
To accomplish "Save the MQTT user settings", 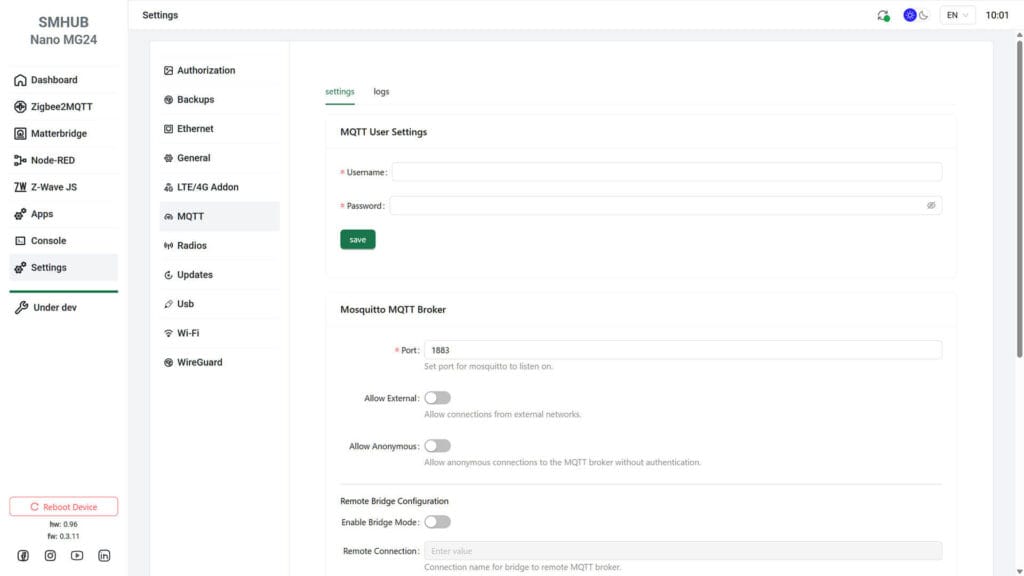I will coord(357,239).
